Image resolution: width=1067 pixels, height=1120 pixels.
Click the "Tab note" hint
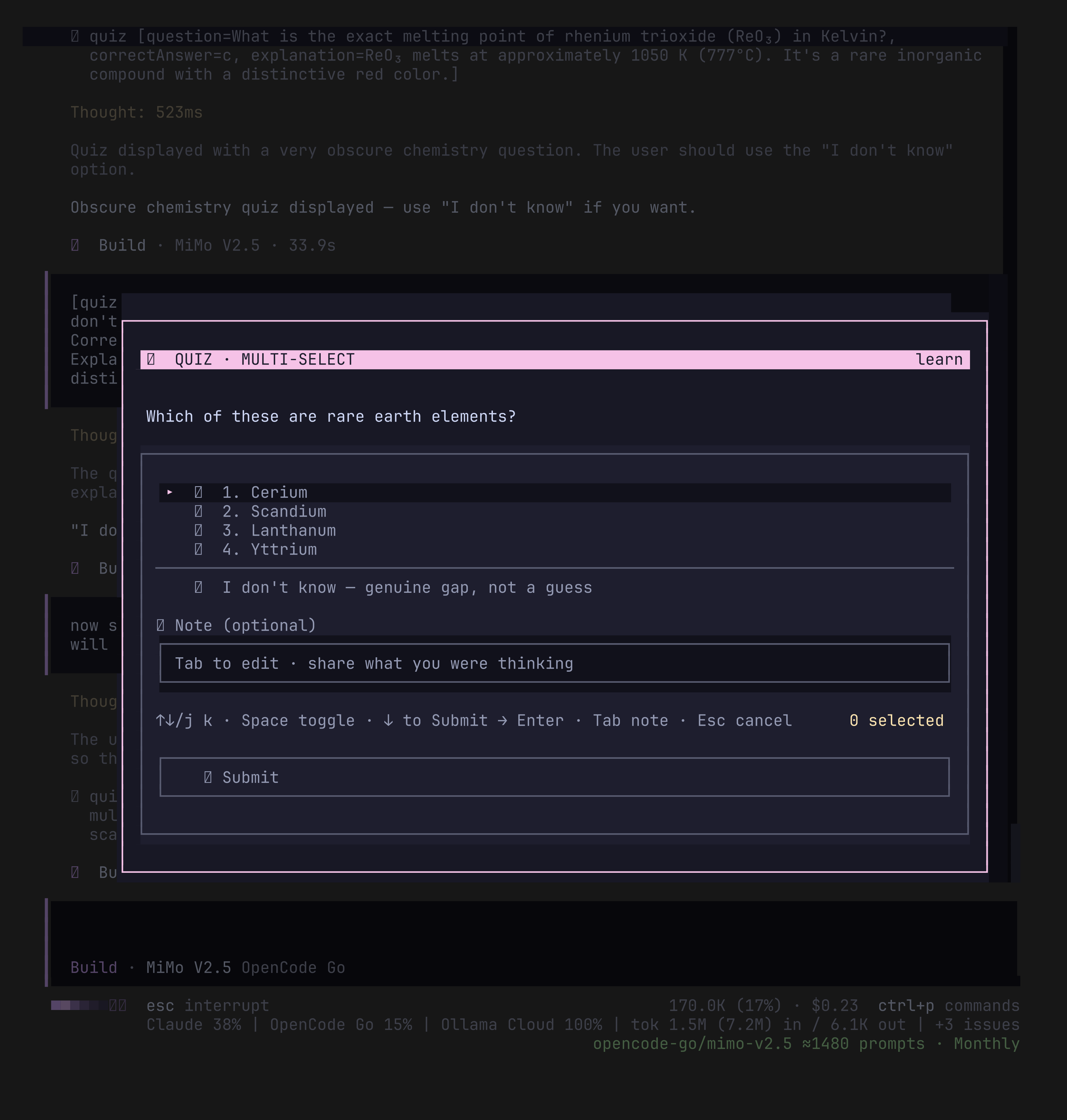click(631, 721)
